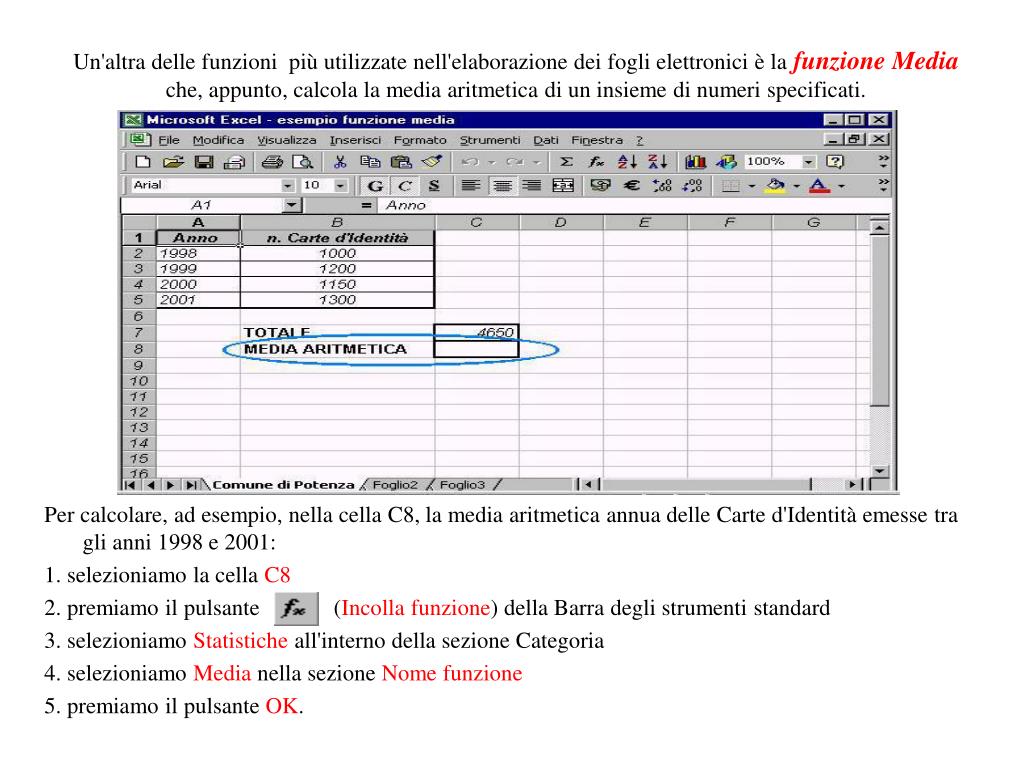The image size is (1024, 768).
Task: Switch to the Foglio2 sheet tab
Action: pyautogui.click(x=394, y=485)
